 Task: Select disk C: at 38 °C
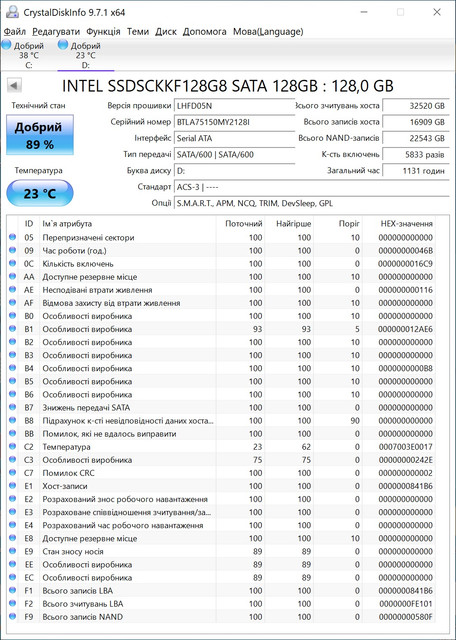[29, 55]
